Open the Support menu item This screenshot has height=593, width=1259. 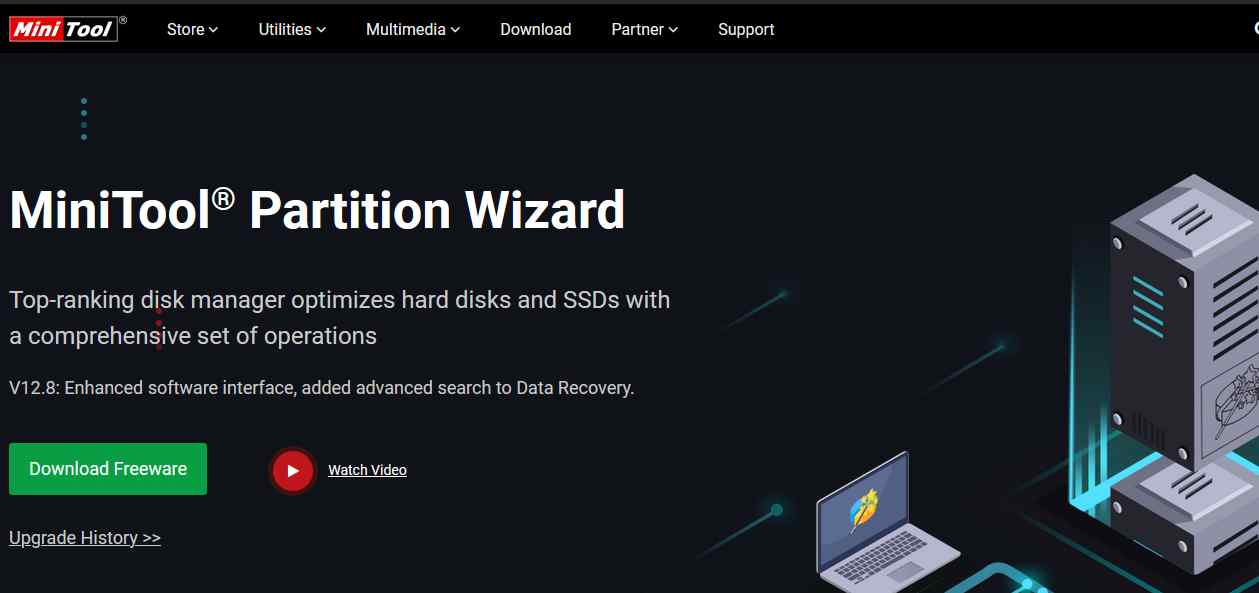pyautogui.click(x=746, y=29)
